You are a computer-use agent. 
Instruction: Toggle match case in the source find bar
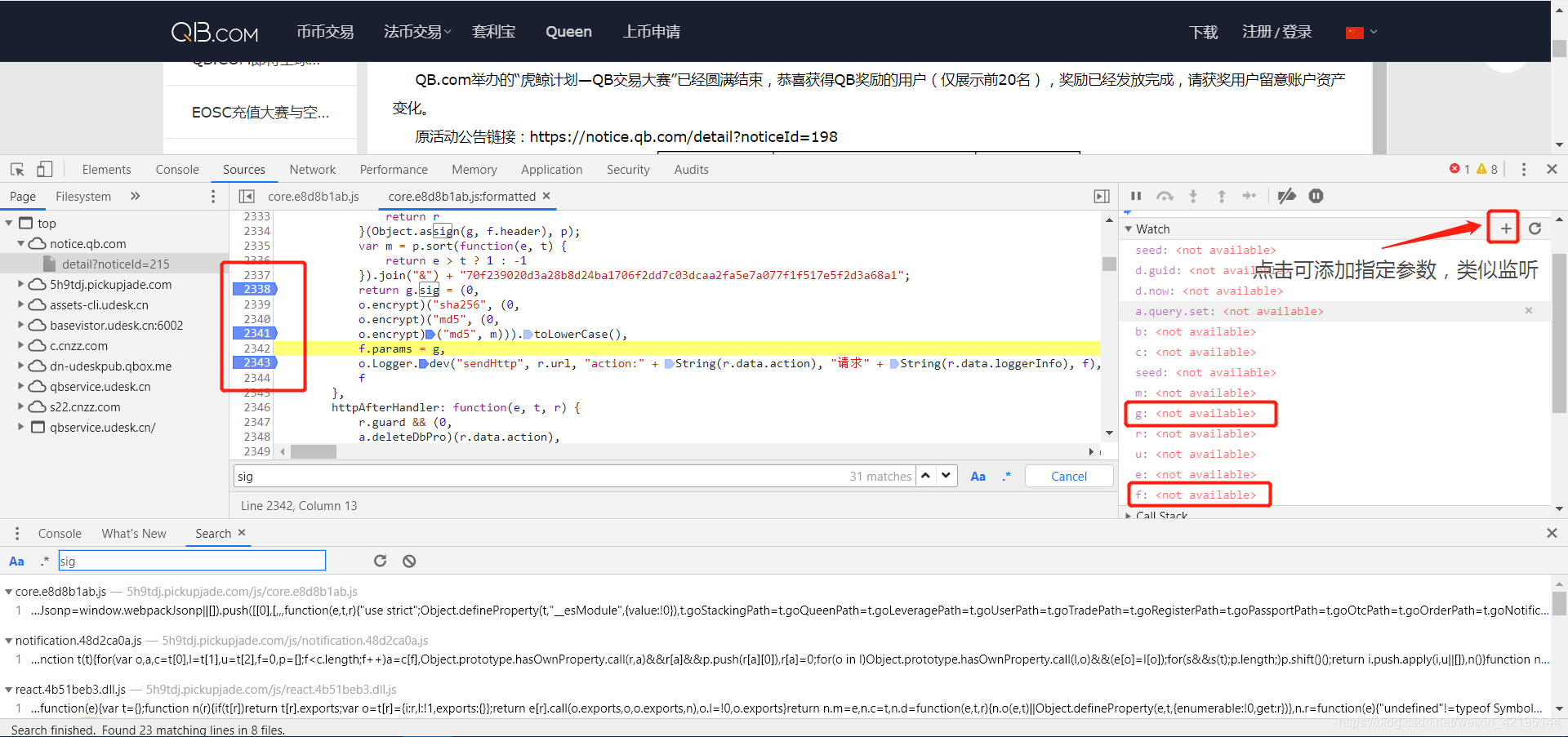[978, 477]
